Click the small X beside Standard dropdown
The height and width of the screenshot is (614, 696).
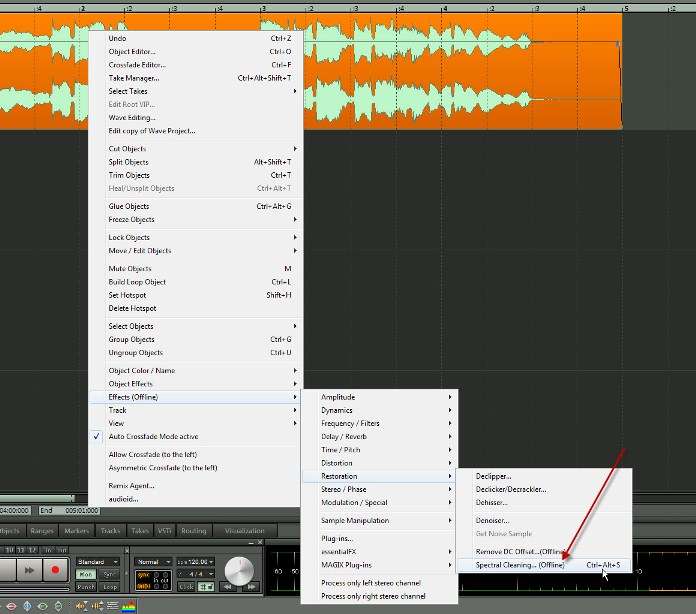pyautogui.click(x=127, y=551)
